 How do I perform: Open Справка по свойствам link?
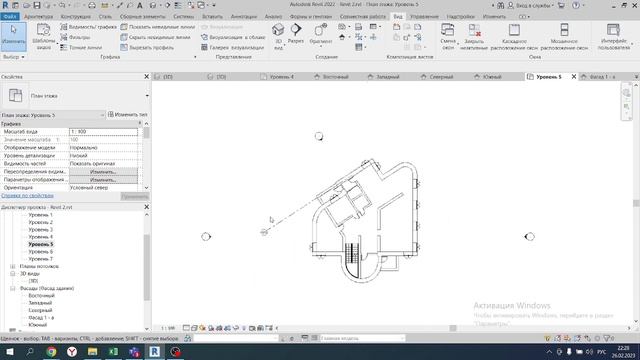point(27,196)
